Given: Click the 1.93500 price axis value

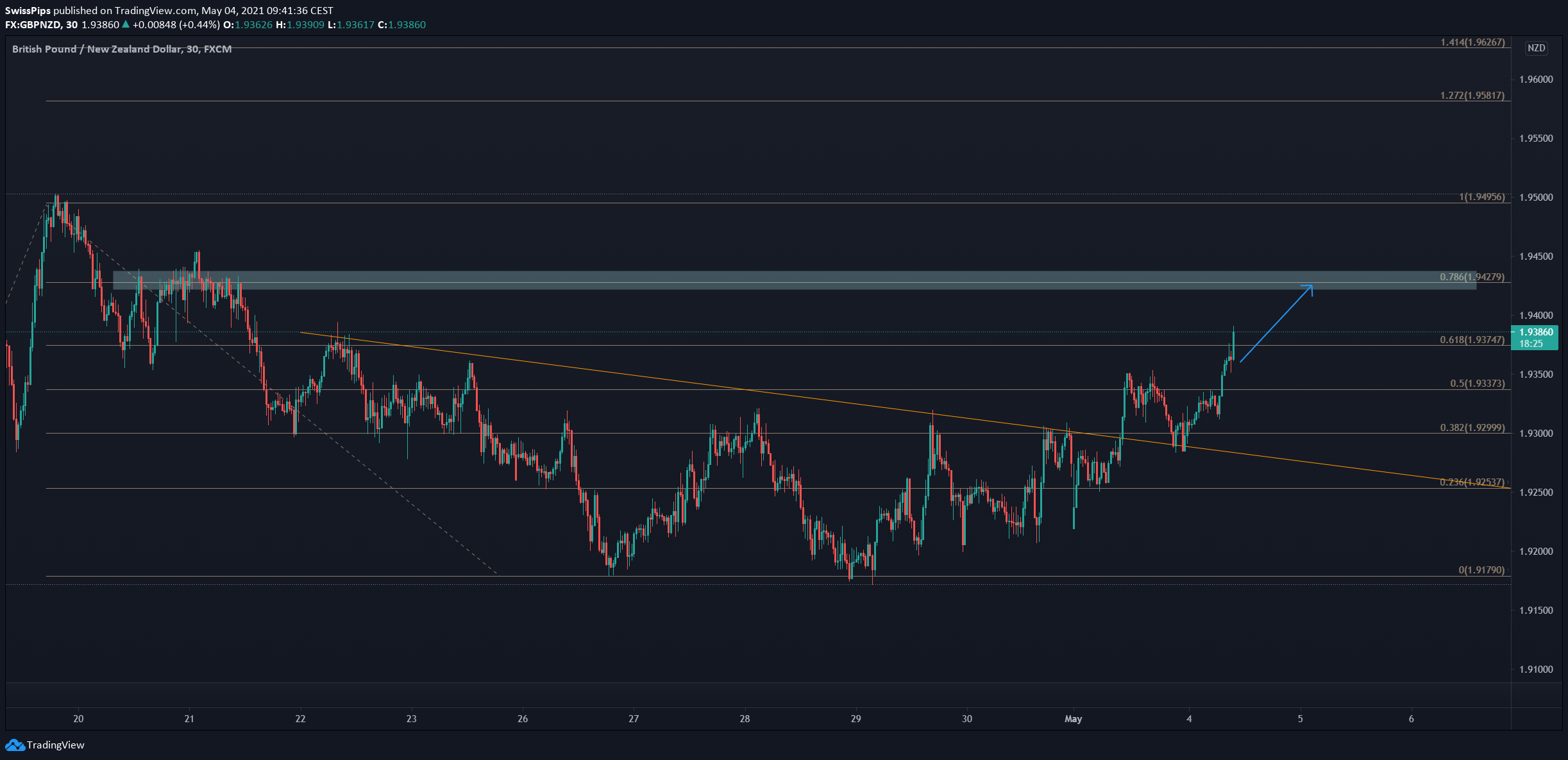Looking at the screenshot, I should coord(1536,375).
